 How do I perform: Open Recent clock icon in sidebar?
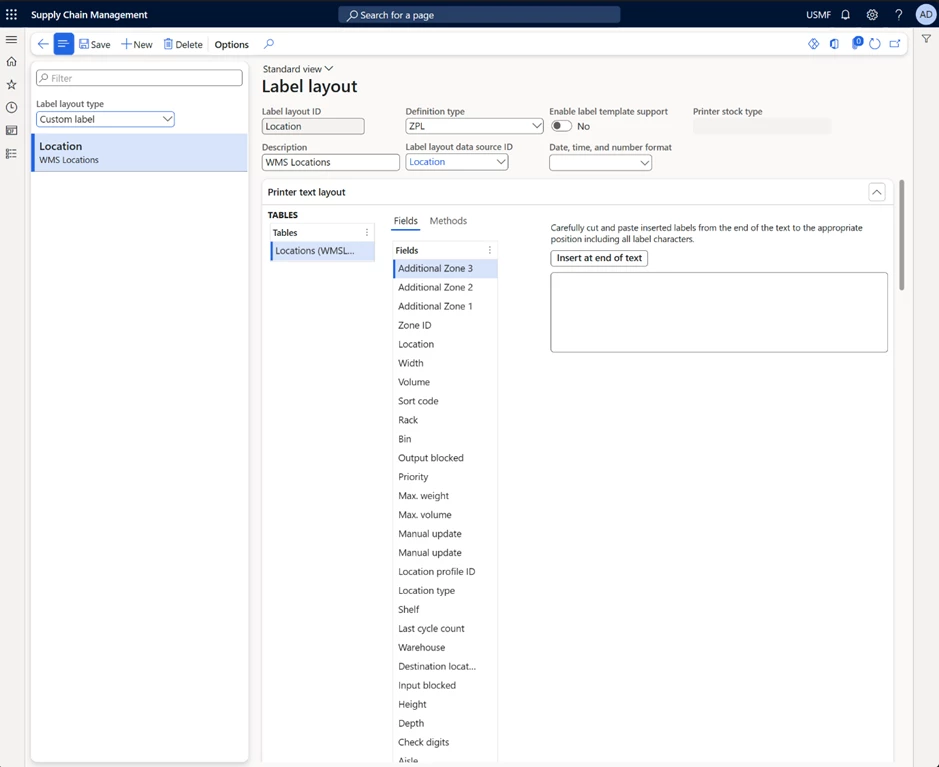click(x=11, y=108)
